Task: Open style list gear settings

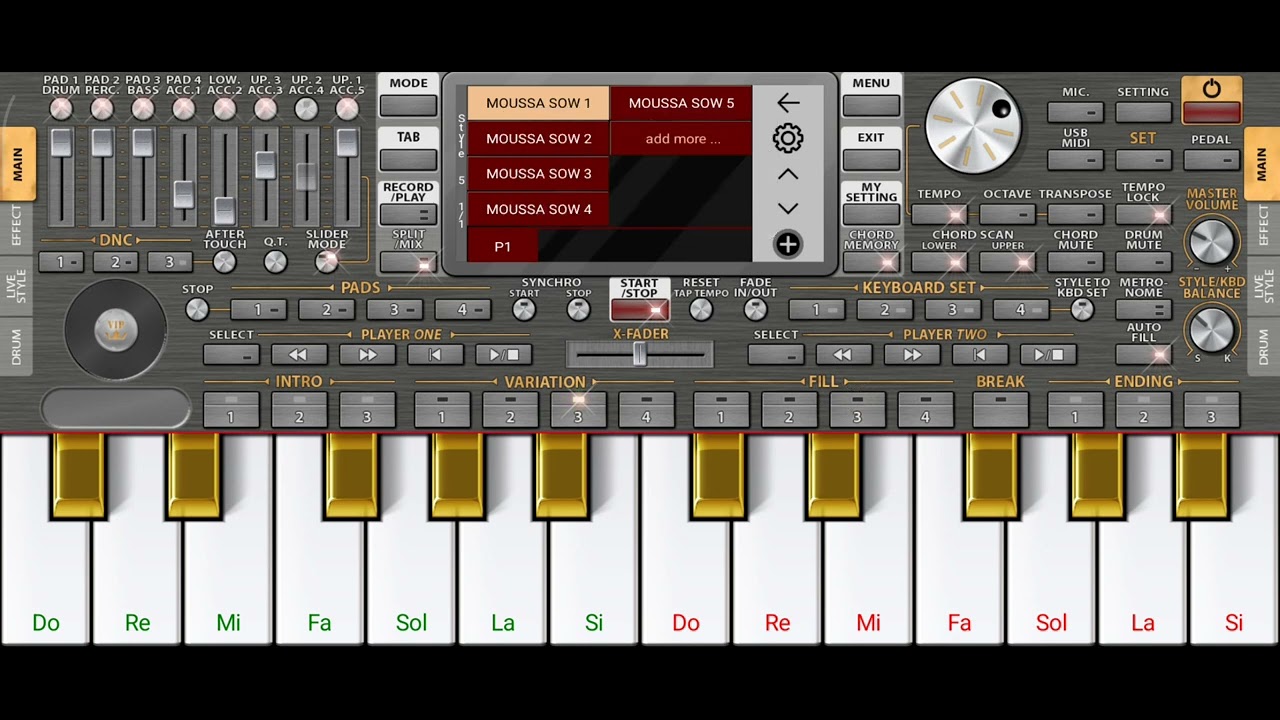Action: pyautogui.click(x=788, y=138)
